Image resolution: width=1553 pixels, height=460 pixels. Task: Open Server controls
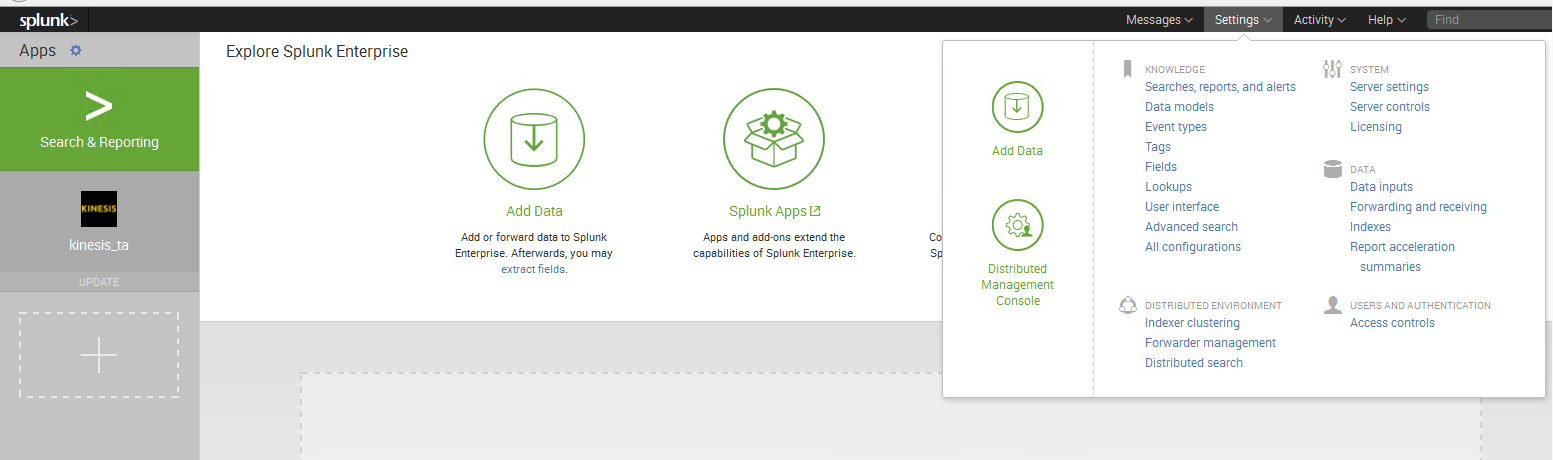point(1390,107)
